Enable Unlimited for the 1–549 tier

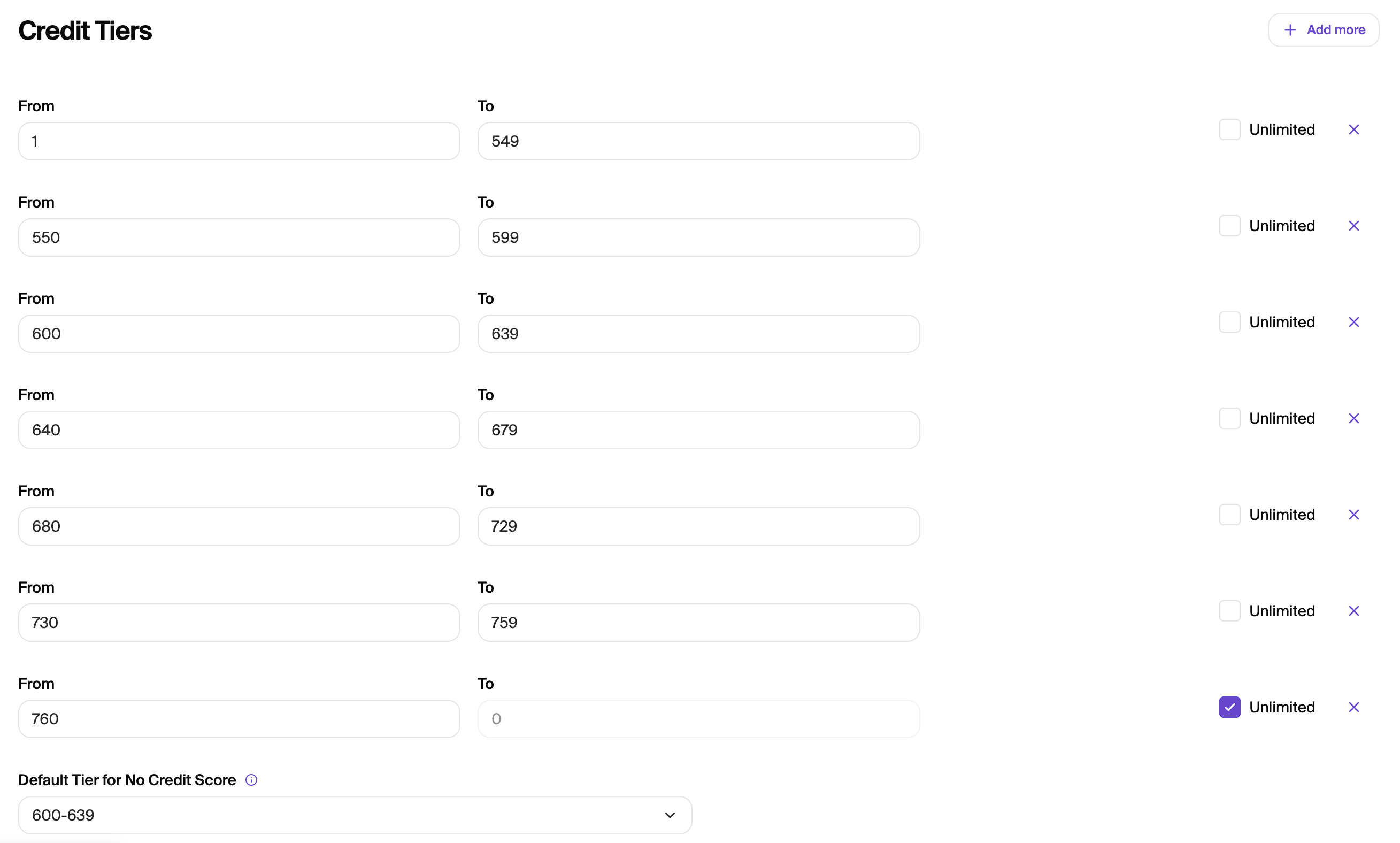pos(1230,129)
